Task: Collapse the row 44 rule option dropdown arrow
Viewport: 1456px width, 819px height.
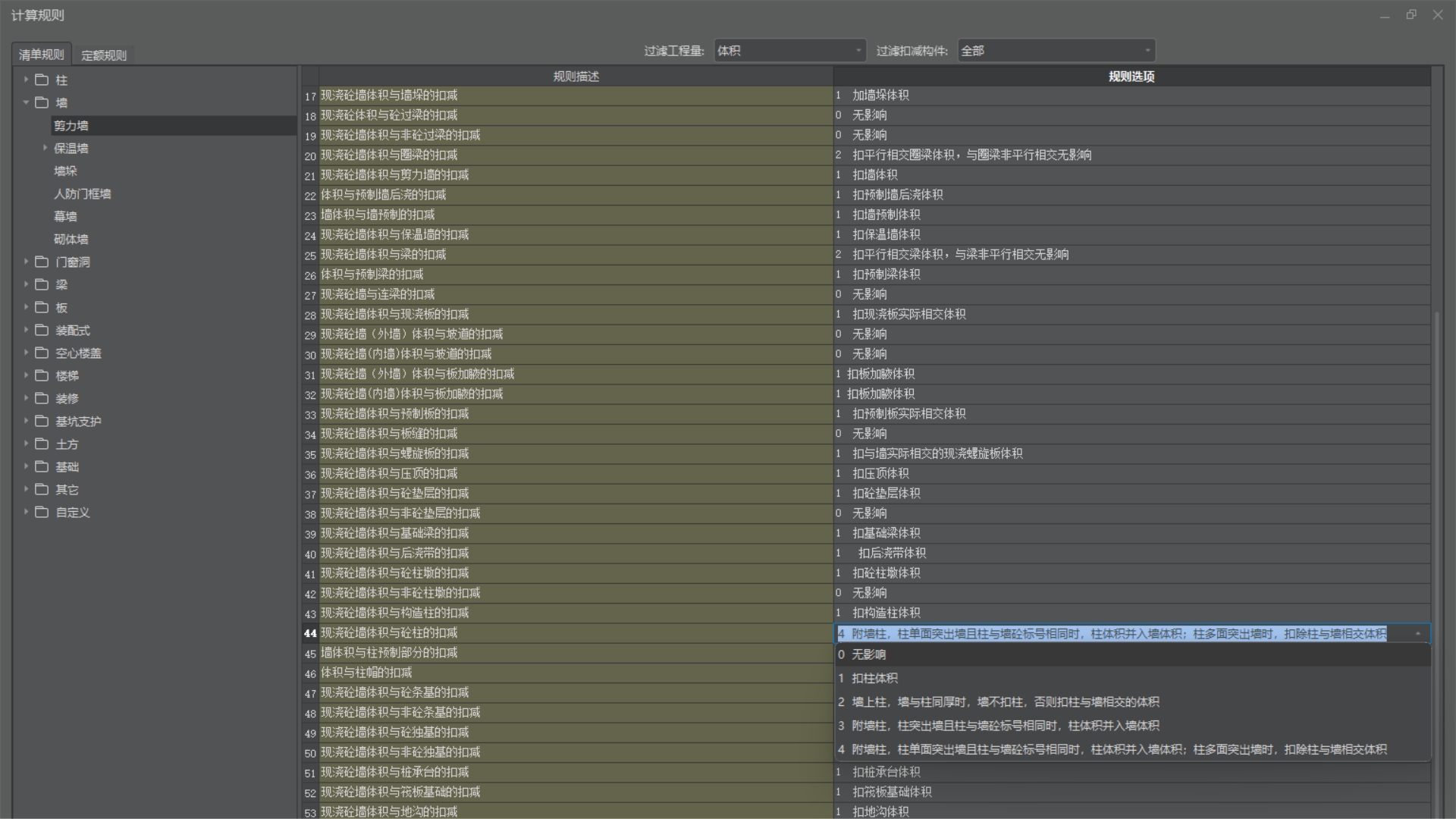Action: (1418, 633)
